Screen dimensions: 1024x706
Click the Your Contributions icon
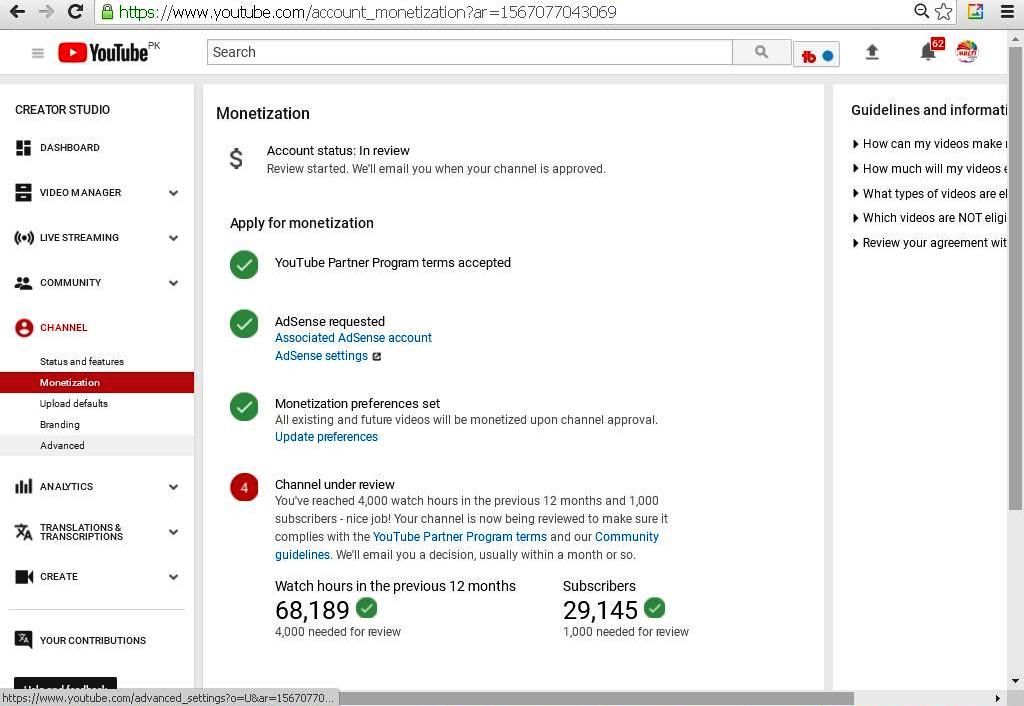(x=24, y=639)
